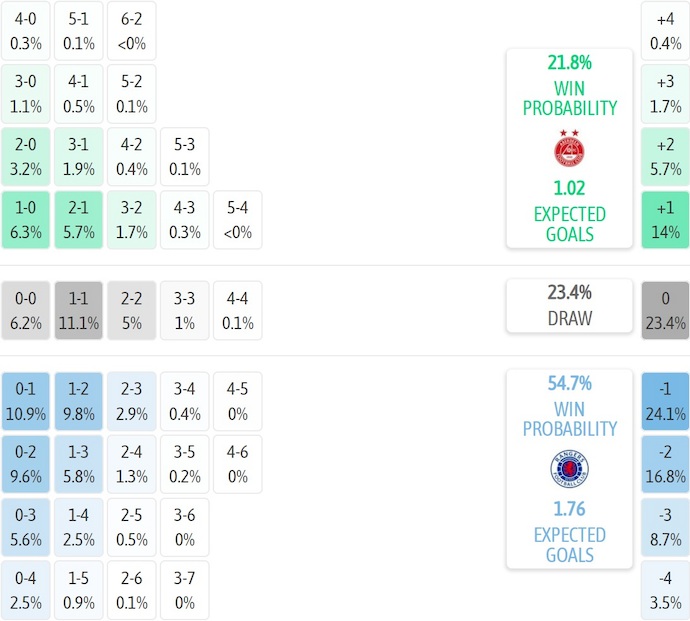Viewport: 690px width, 621px height.
Task: Select the -2 margin 16.8% tile
Action: pyautogui.click(x=665, y=463)
